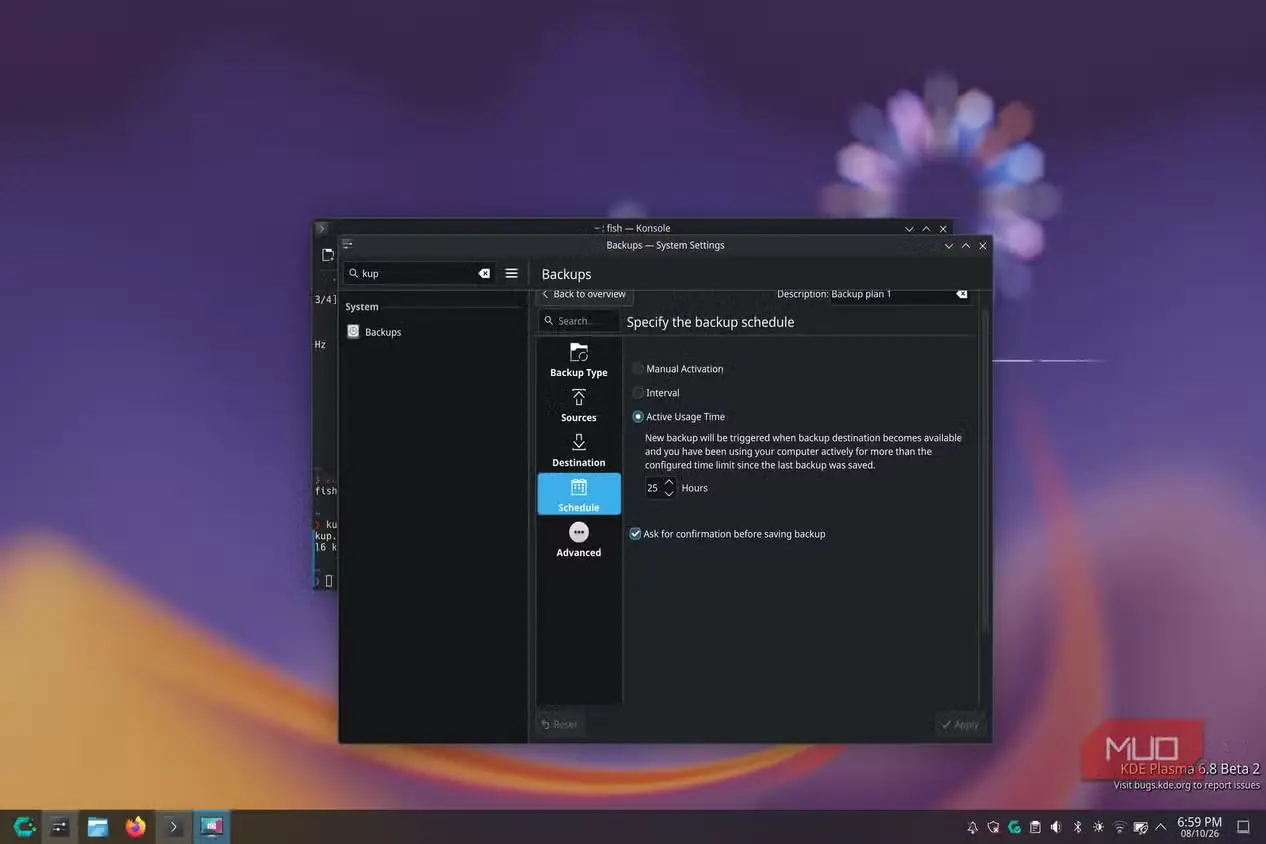The height and width of the screenshot is (844, 1266).
Task: Decrease the hours value with down arrow
Action: tap(669, 493)
